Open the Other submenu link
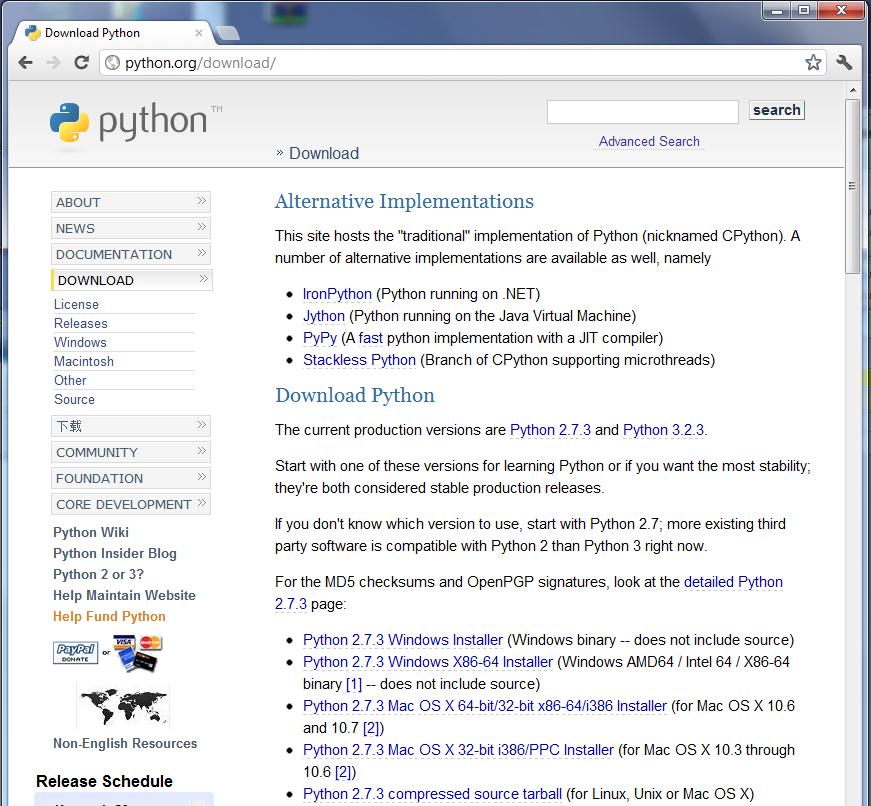Viewport: 871px width, 806px height. [x=70, y=381]
